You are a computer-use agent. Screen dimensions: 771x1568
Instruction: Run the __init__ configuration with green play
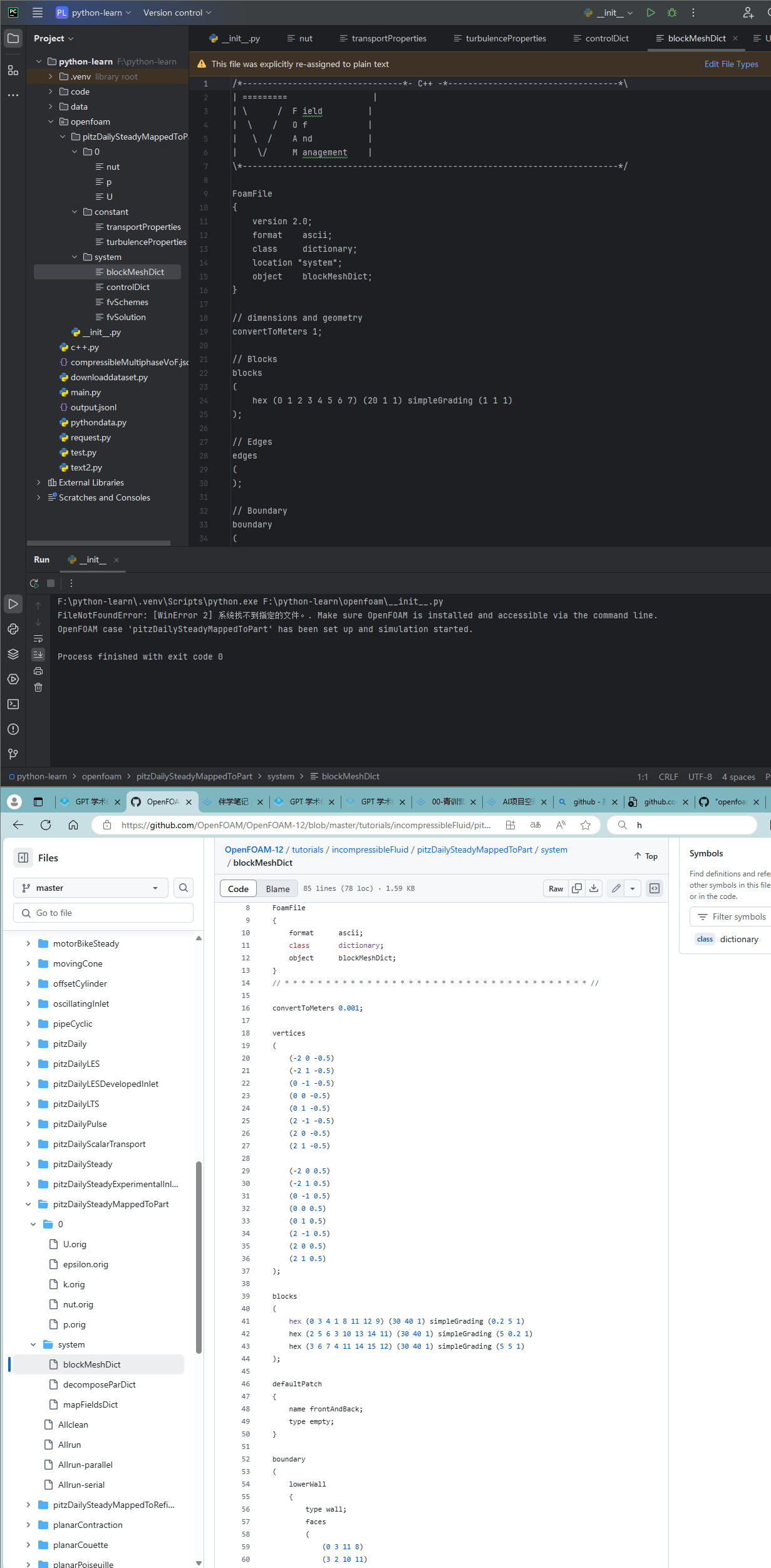(651, 13)
